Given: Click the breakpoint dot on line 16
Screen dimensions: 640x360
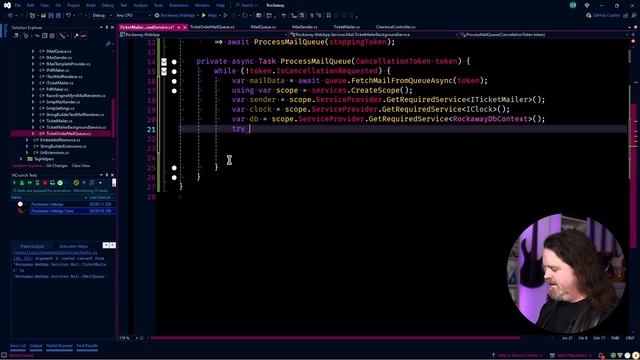Looking at the screenshot, I should click(174, 81).
